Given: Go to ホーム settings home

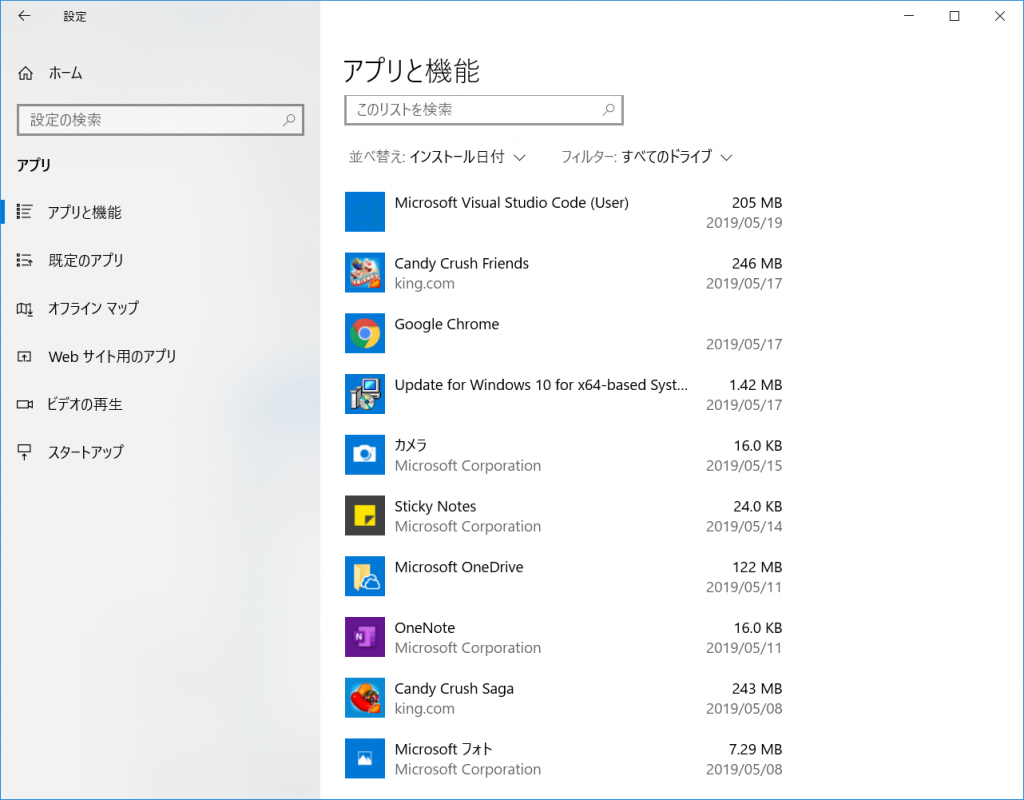Looking at the screenshot, I should (65, 73).
